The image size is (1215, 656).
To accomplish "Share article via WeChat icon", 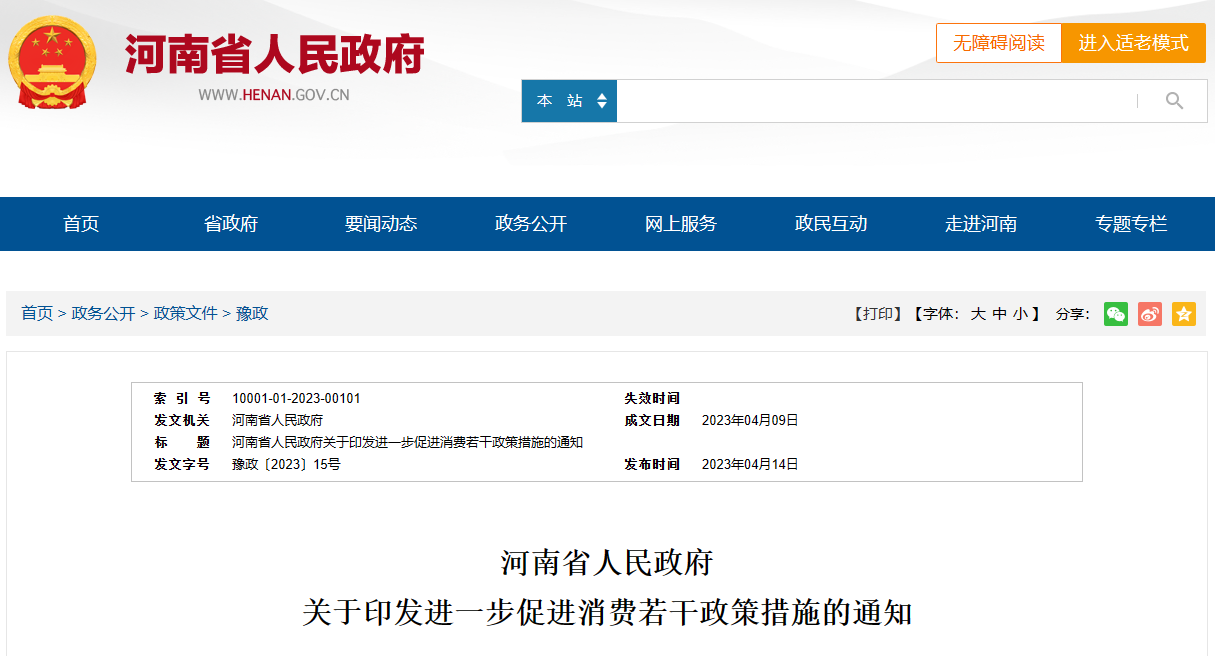I will coord(1116,314).
